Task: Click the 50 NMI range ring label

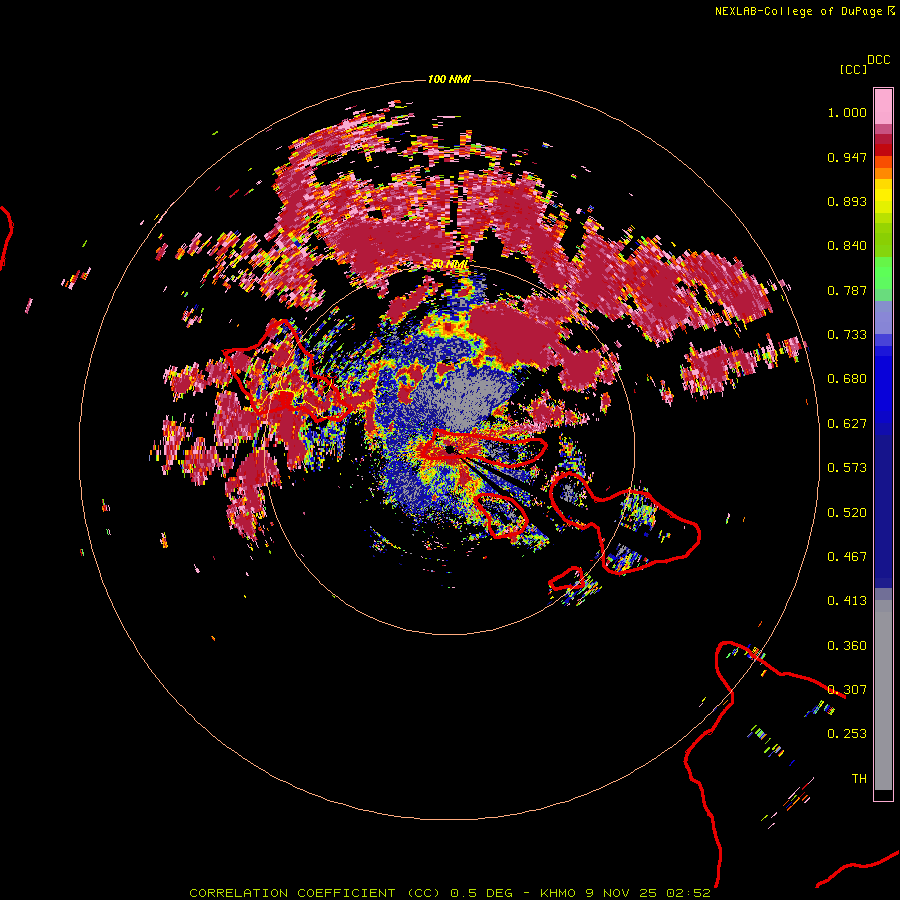Action: (450, 264)
